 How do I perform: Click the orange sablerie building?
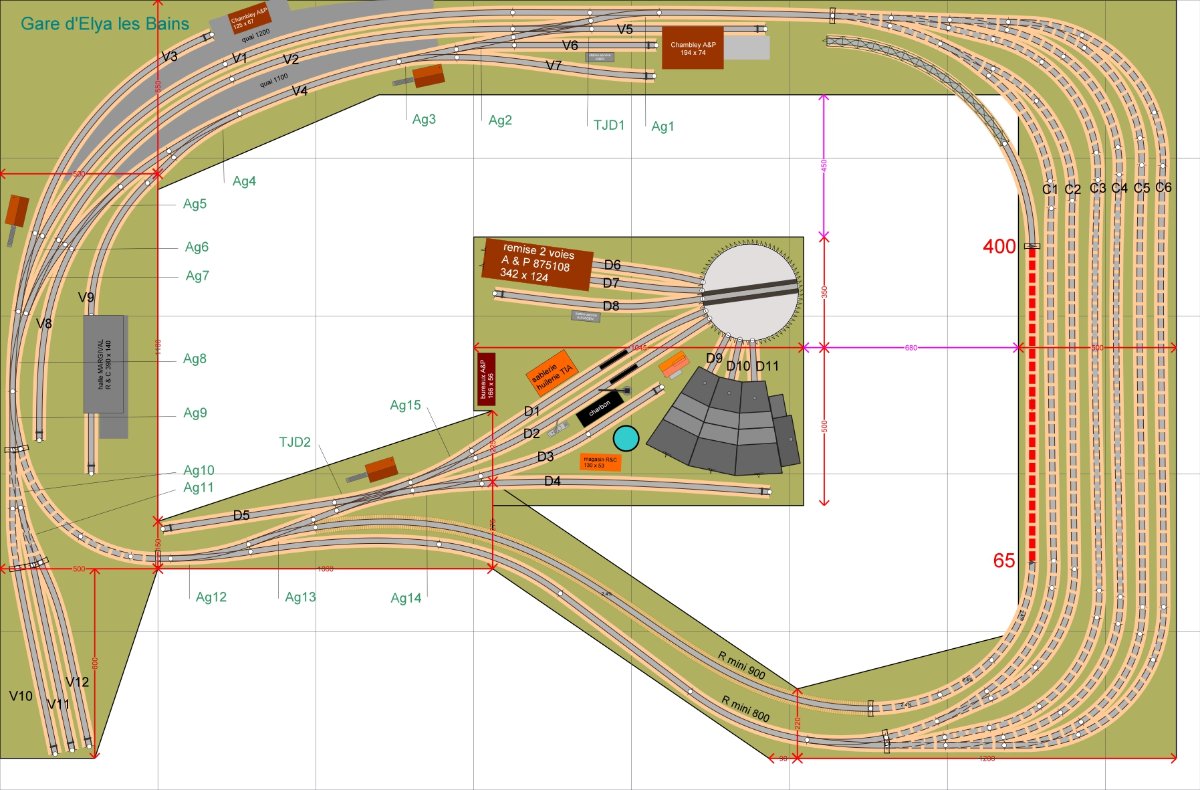(552, 372)
